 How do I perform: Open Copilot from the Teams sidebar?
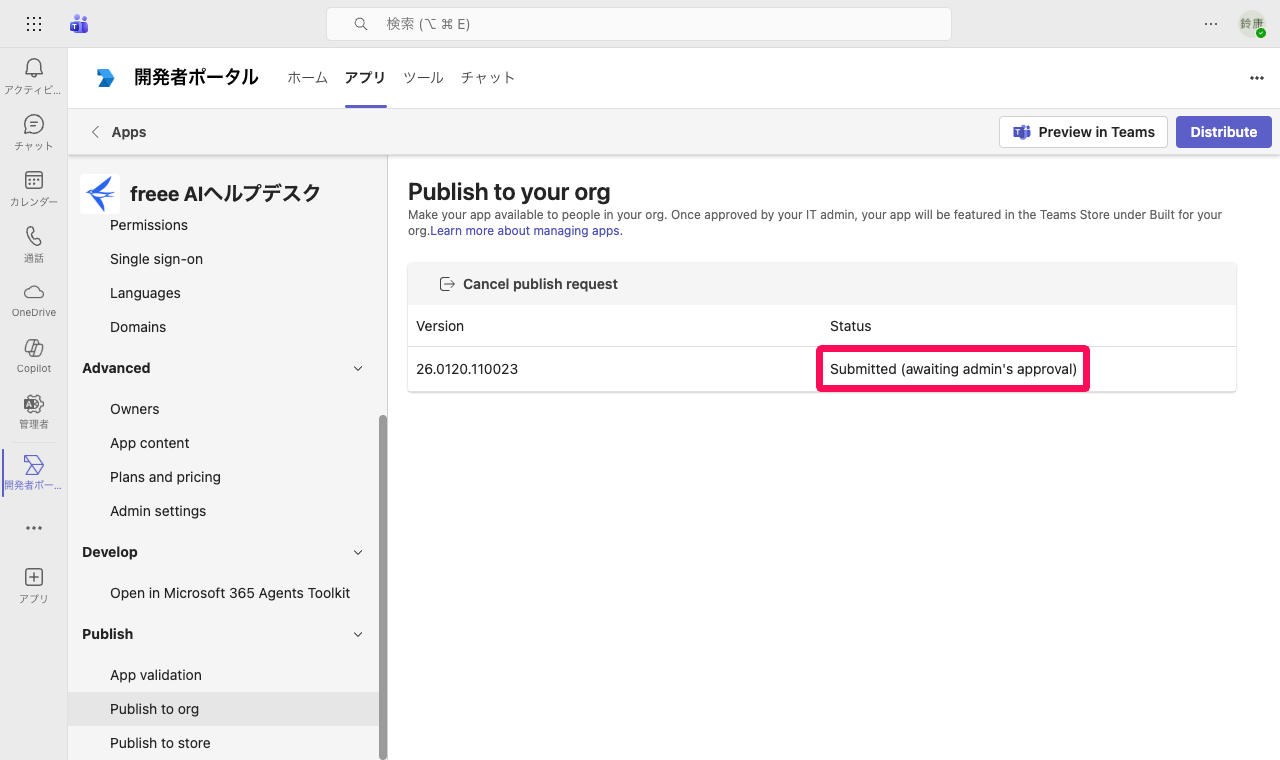pos(34,355)
